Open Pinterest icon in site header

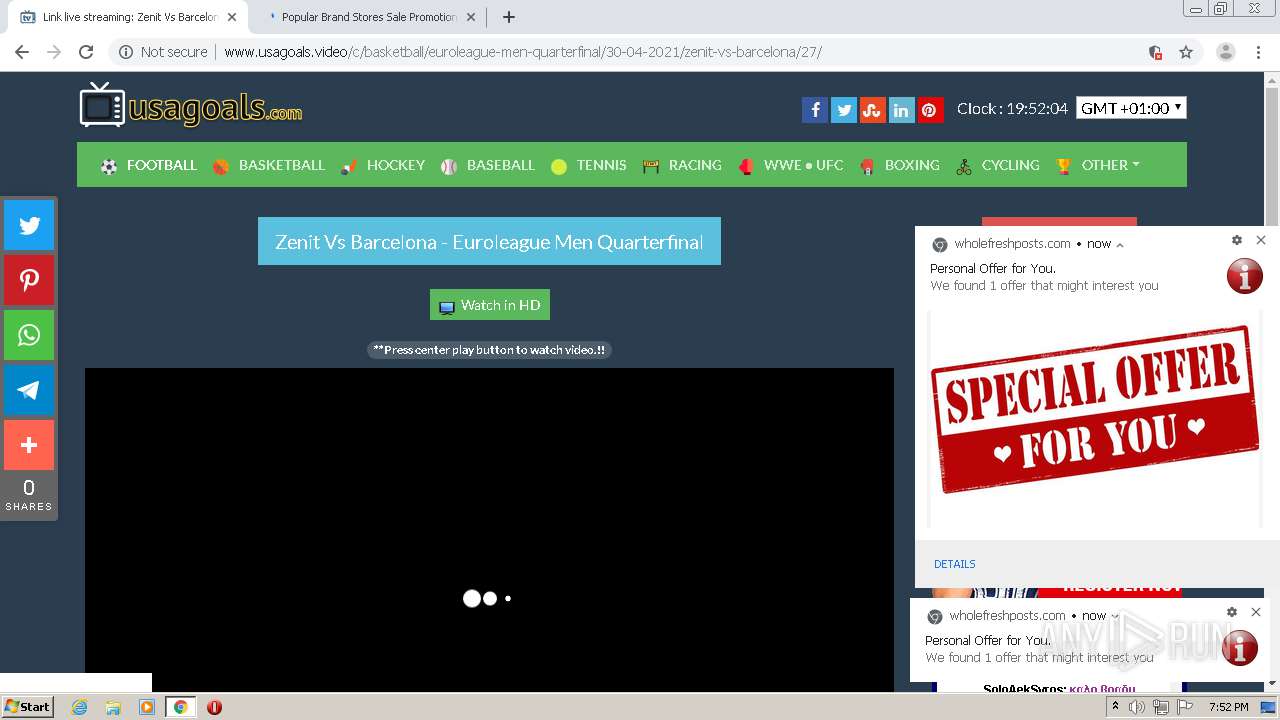point(930,110)
